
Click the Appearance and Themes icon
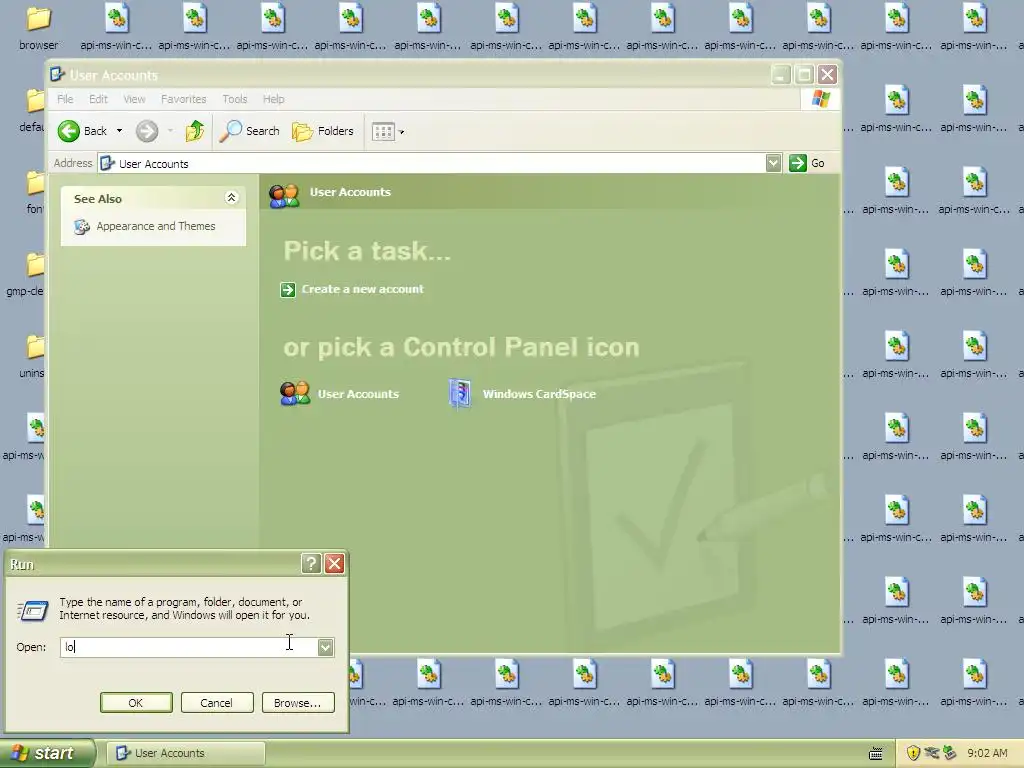coord(82,227)
